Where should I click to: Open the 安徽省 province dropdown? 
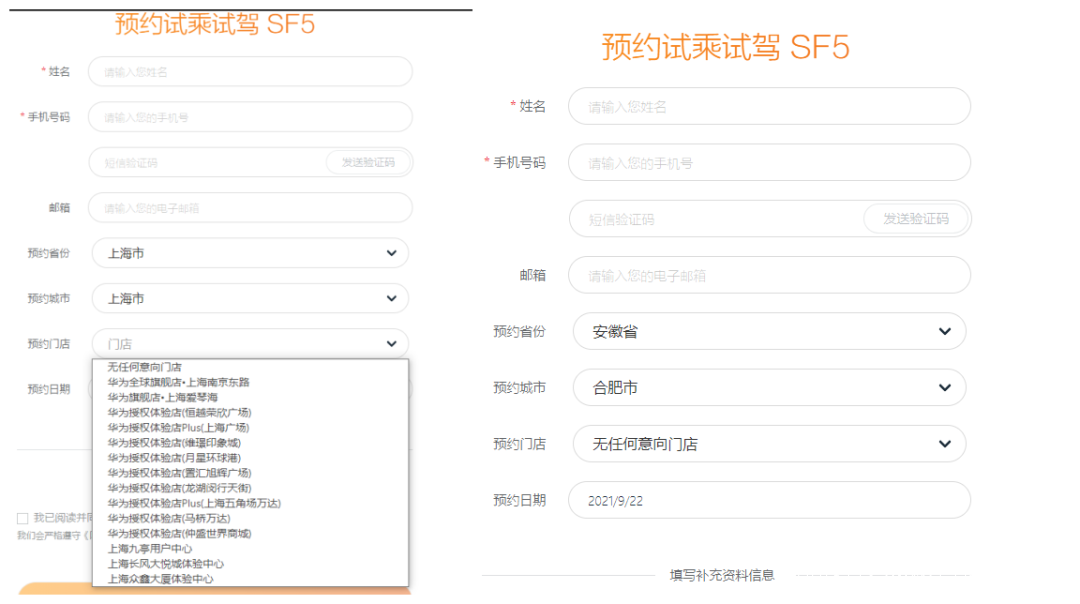[769, 331]
